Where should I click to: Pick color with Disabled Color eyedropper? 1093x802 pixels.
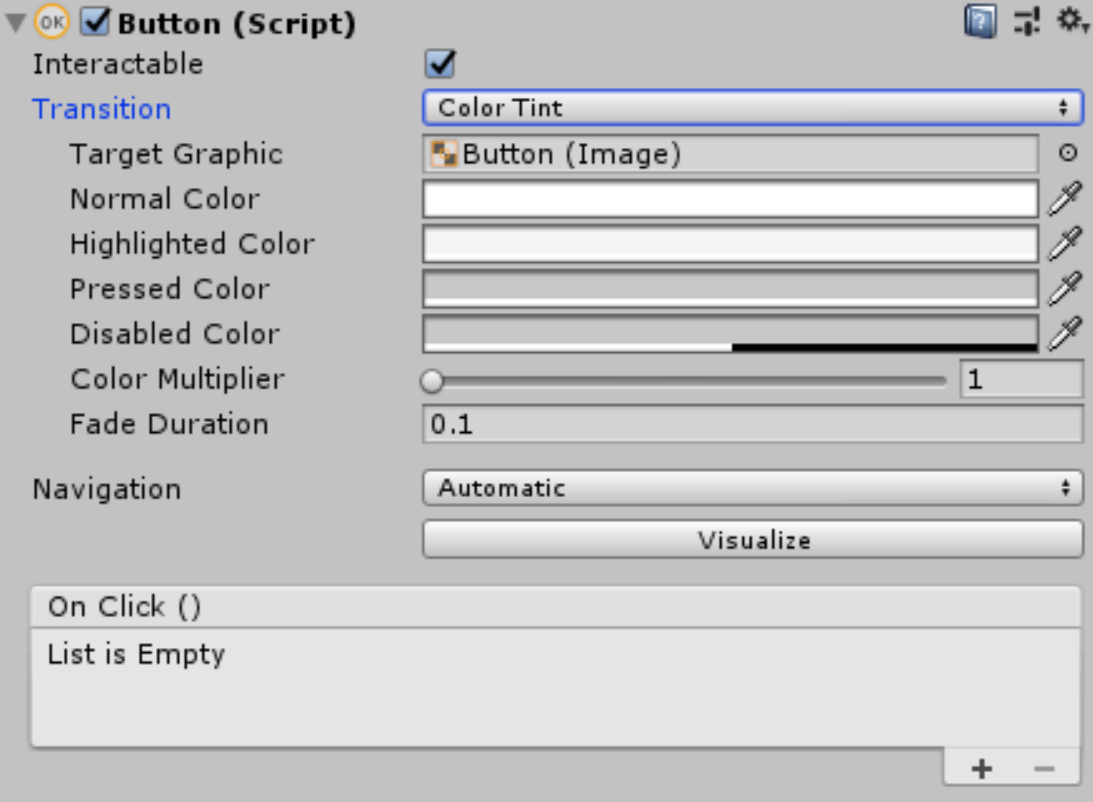coord(1064,334)
